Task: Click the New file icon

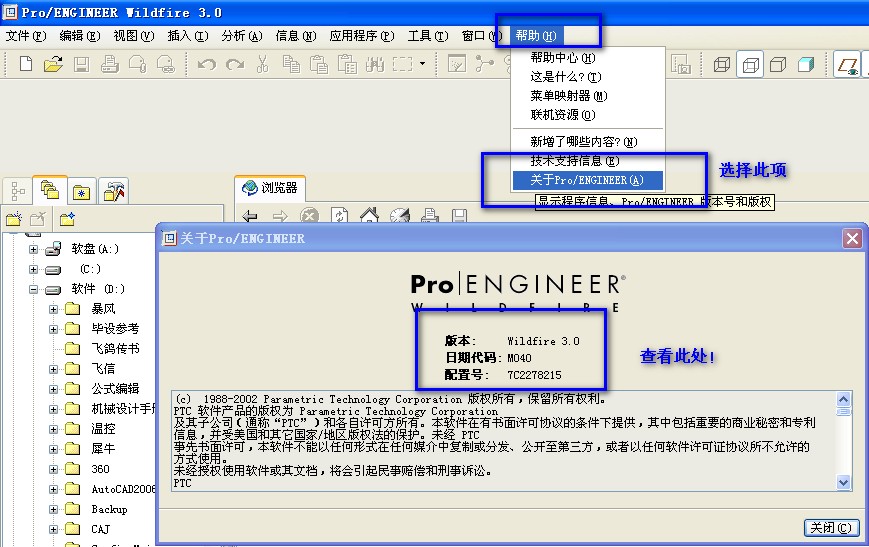Action: coord(25,64)
